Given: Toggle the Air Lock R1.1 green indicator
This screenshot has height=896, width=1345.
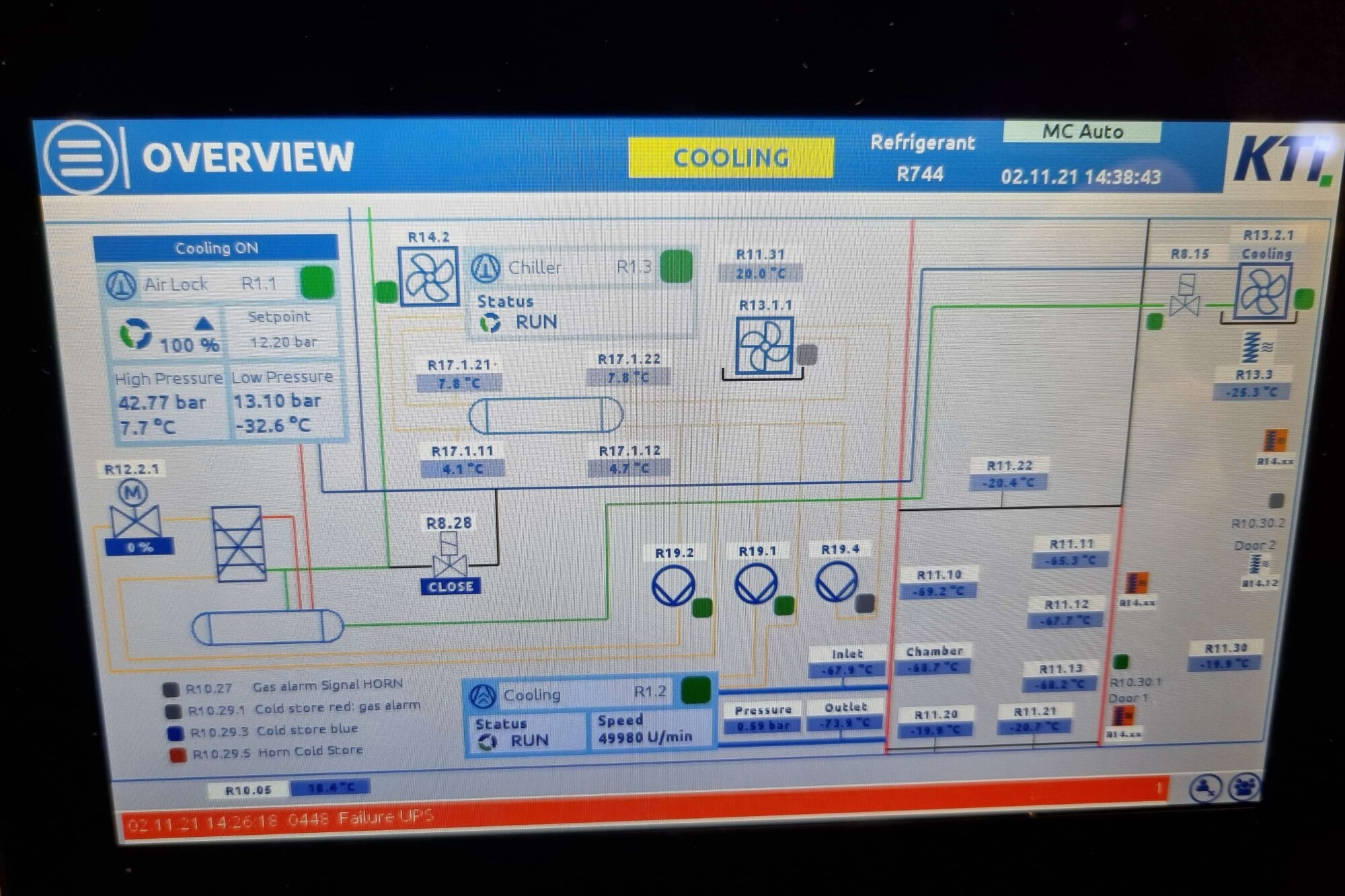Looking at the screenshot, I should [x=317, y=282].
